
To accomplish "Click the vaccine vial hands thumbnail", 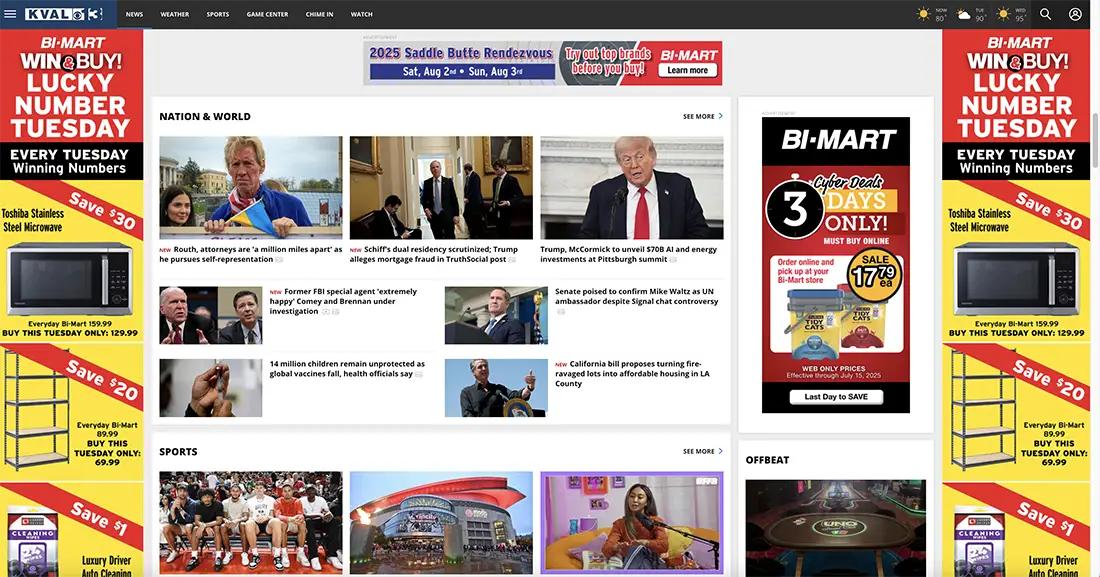I will click(x=210, y=388).
